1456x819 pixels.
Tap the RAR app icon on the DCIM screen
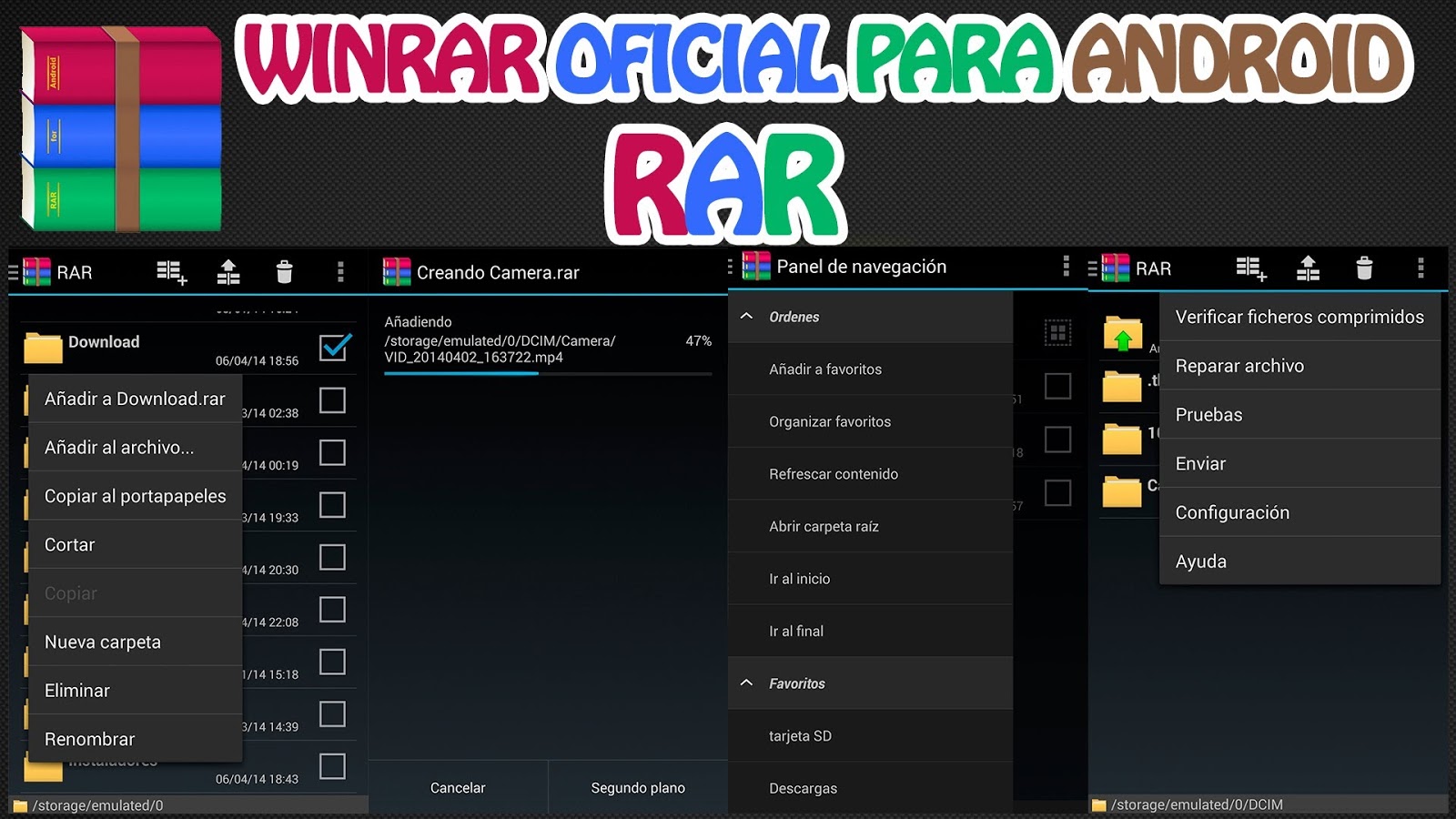click(1116, 268)
